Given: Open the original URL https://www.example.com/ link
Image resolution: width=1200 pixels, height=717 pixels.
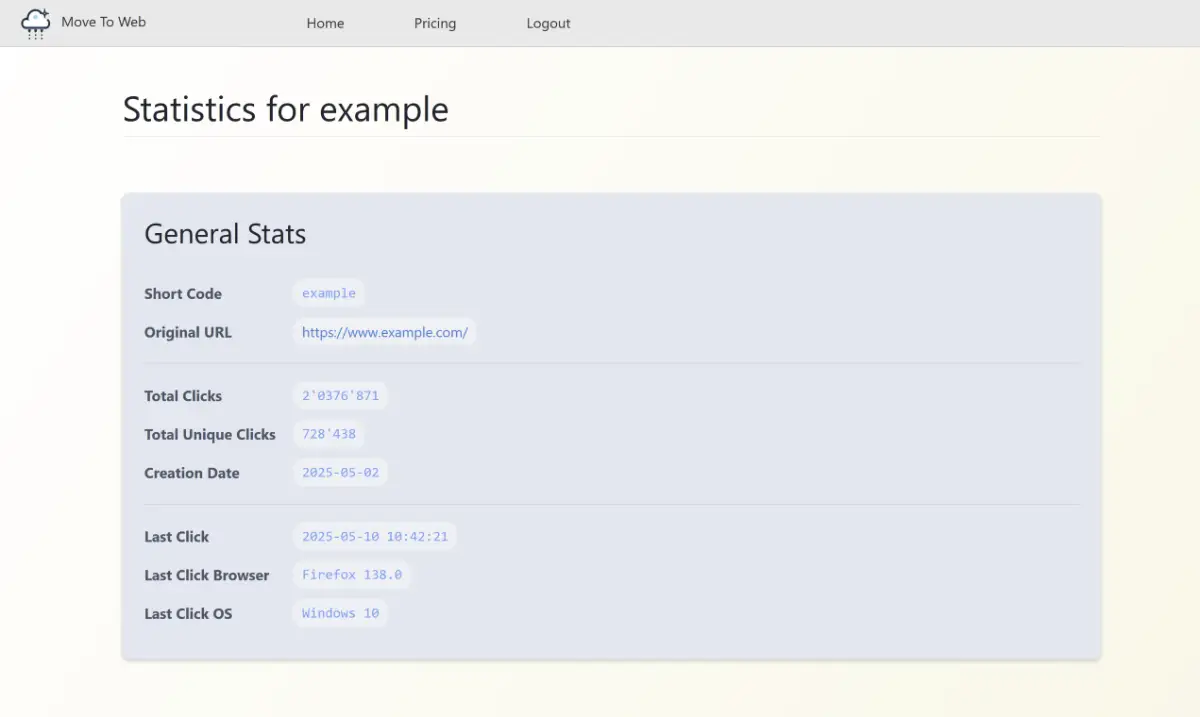Looking at the screenshot, I should click(384, 332).
